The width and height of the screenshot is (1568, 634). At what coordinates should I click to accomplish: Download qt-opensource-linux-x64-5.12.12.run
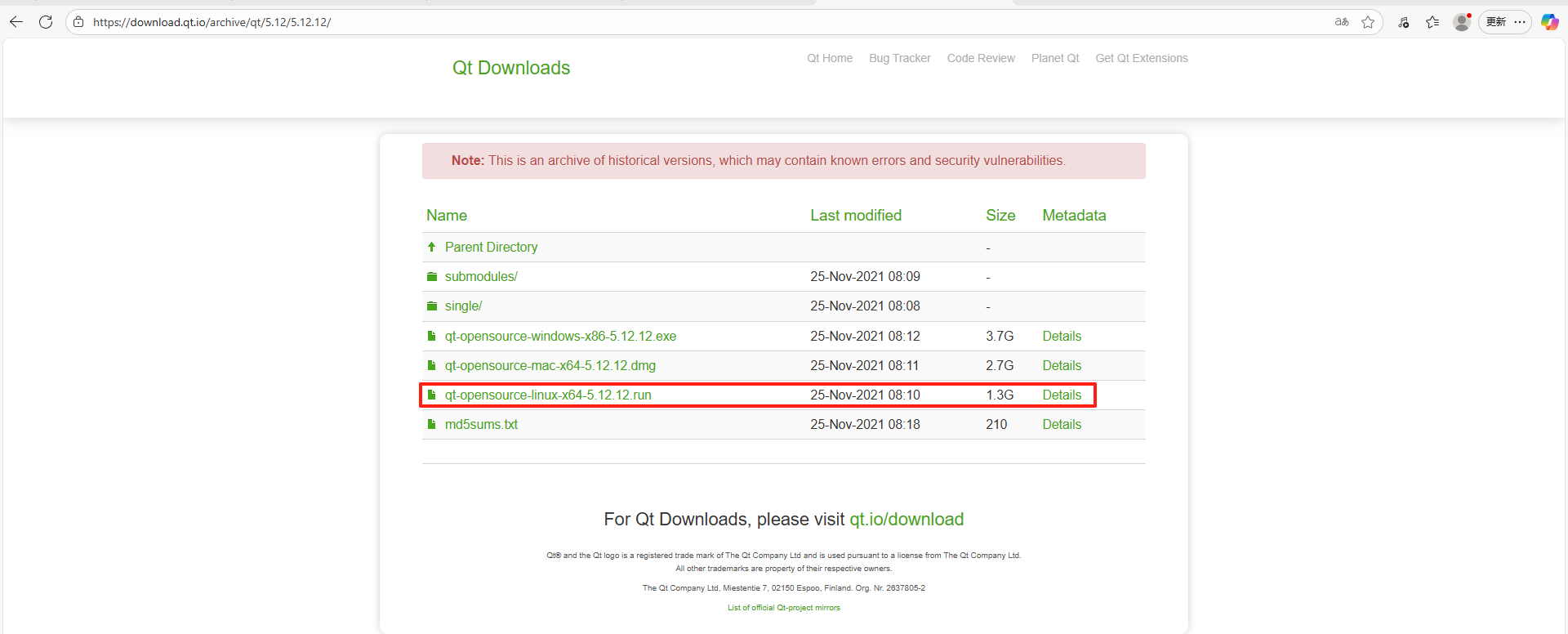pyautogui.click(x=548, y=395)
